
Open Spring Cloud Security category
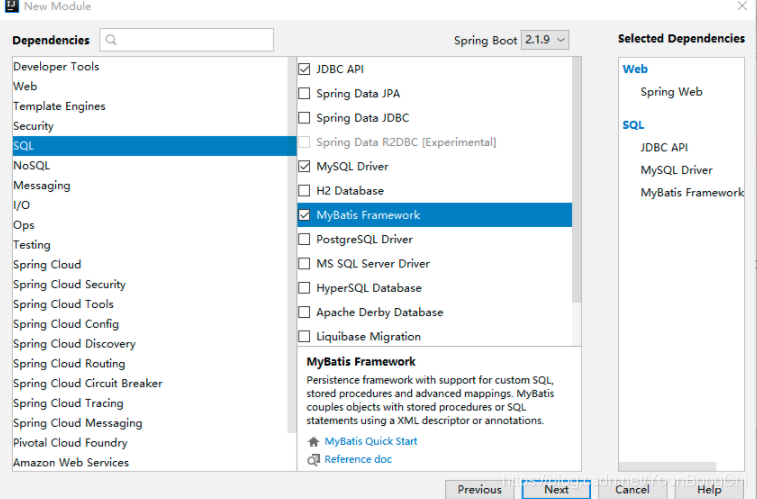tap(150, 284)
